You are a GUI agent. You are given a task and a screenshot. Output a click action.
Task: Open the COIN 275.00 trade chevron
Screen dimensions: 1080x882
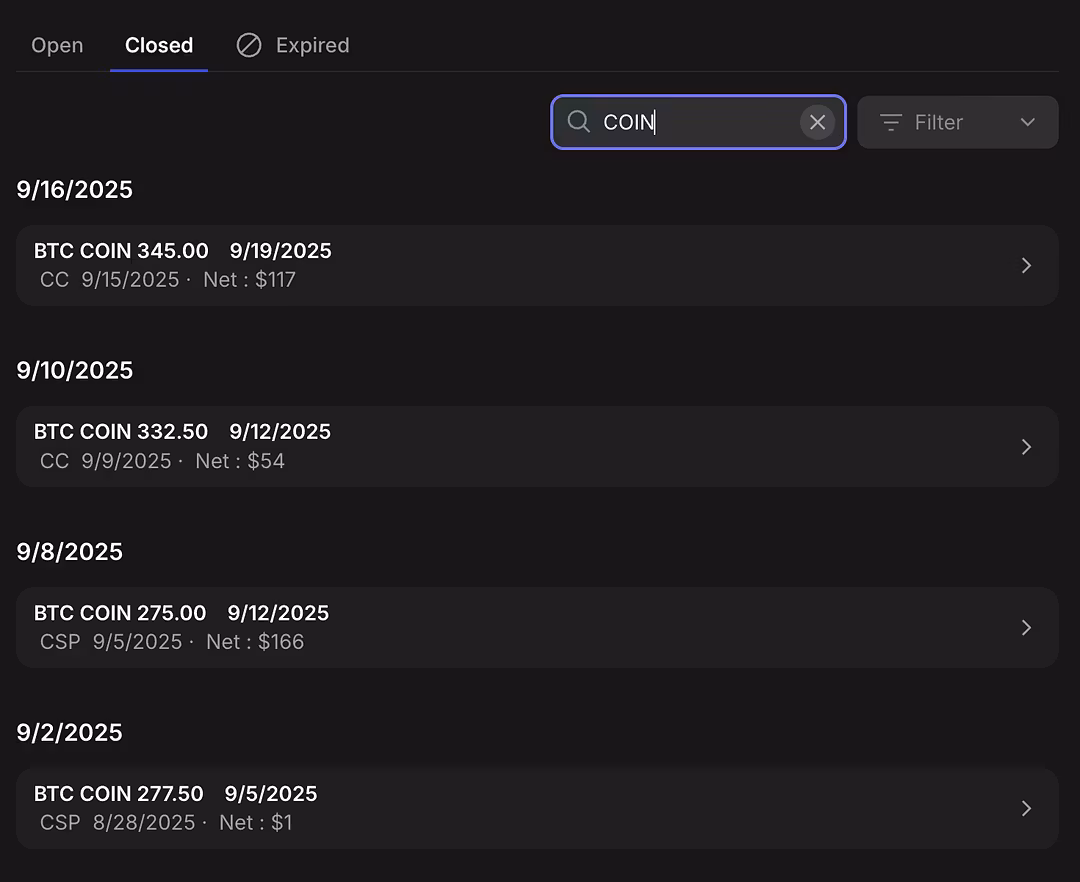click(x=1026, y=627)
